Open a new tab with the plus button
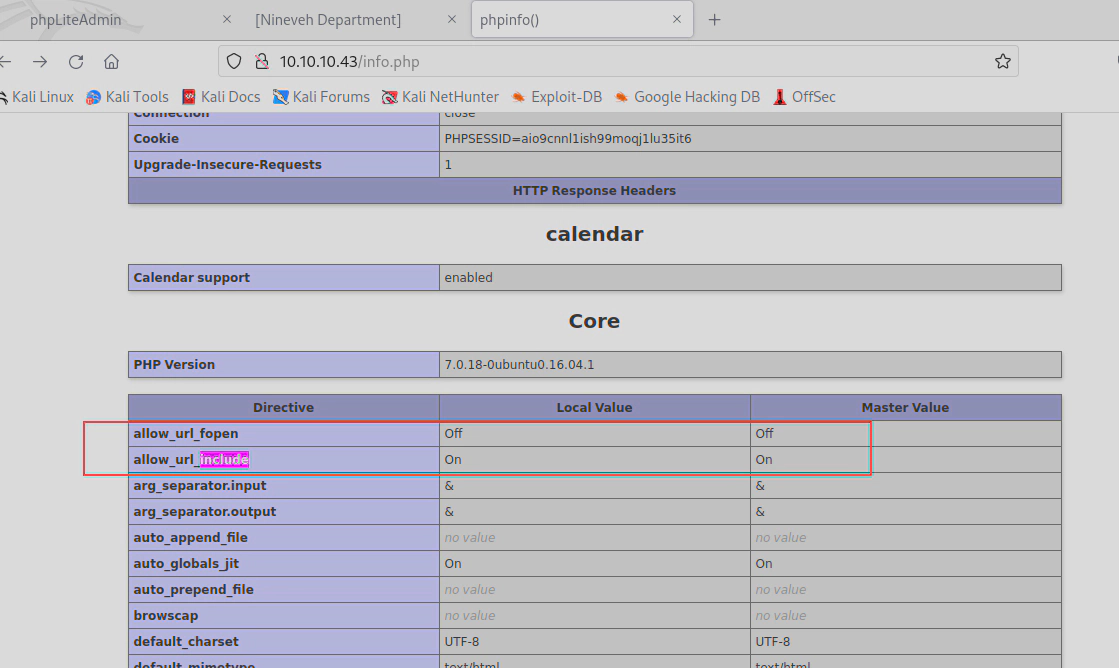Image resolution: width=1119 pixels, height=668 pixels. click(x=714, y=20)
